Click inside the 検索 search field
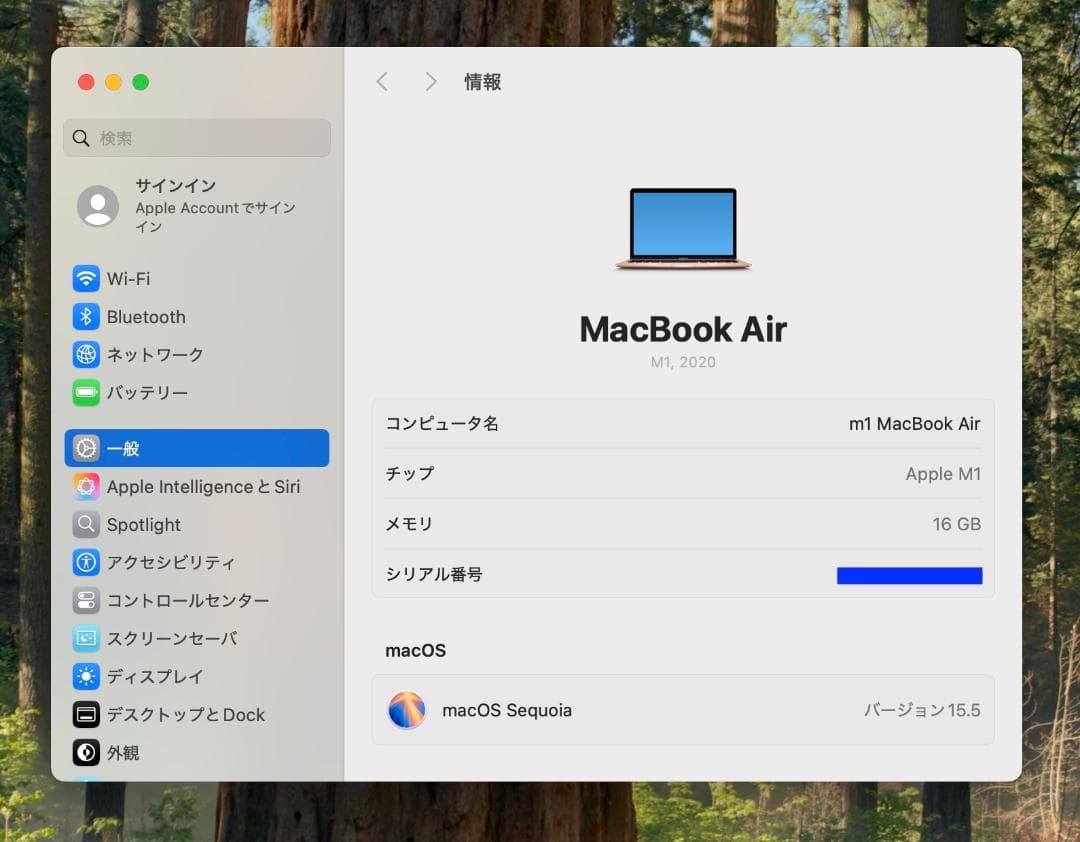The image size is (1080, 842). tap(196, 138)
